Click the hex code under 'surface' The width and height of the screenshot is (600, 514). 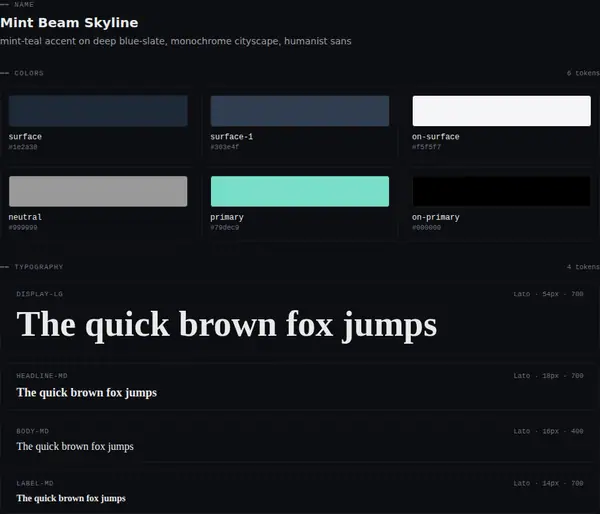click(23, 147)
